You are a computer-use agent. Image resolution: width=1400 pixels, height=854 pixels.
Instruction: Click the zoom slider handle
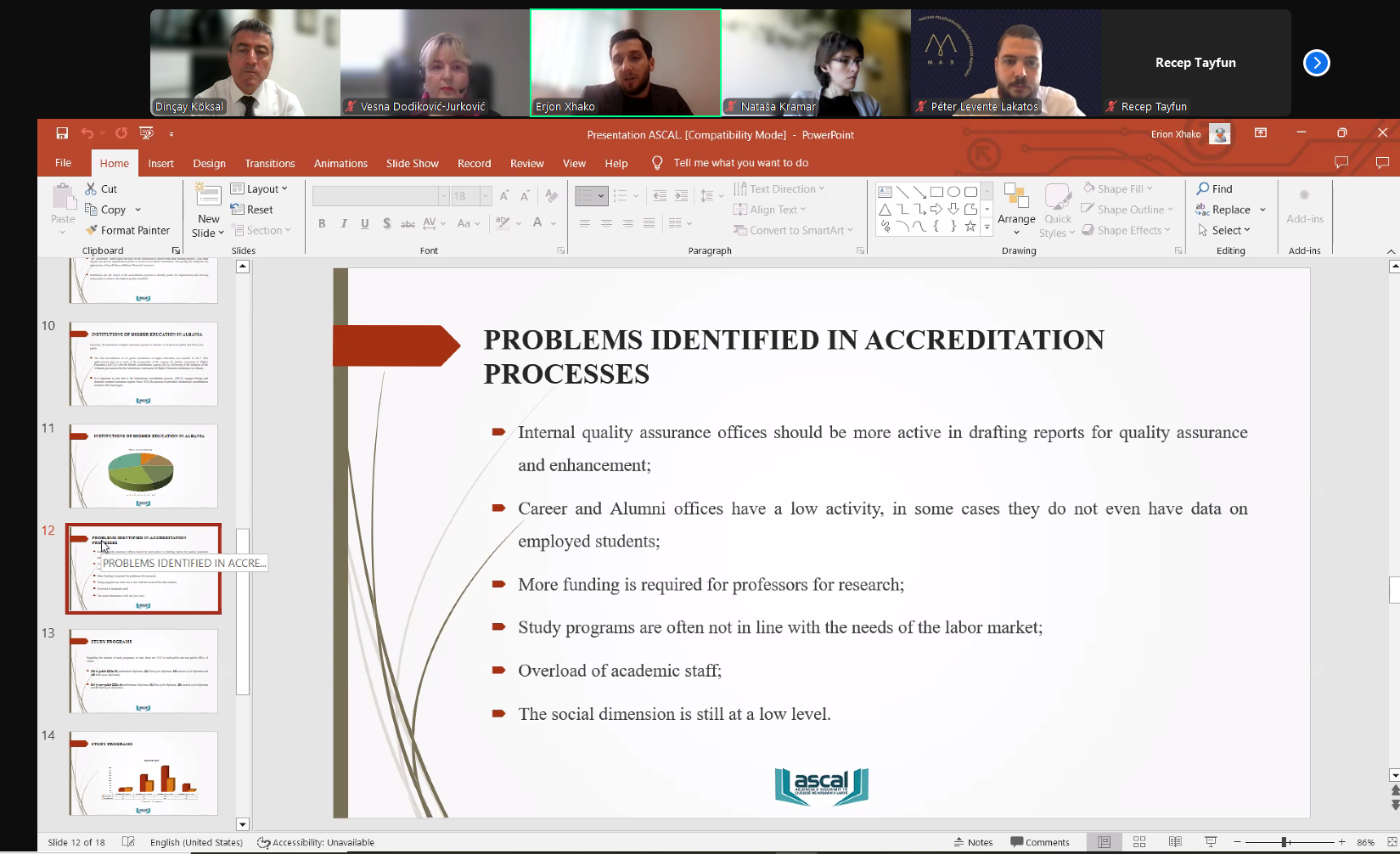(x=1285, y=842)
